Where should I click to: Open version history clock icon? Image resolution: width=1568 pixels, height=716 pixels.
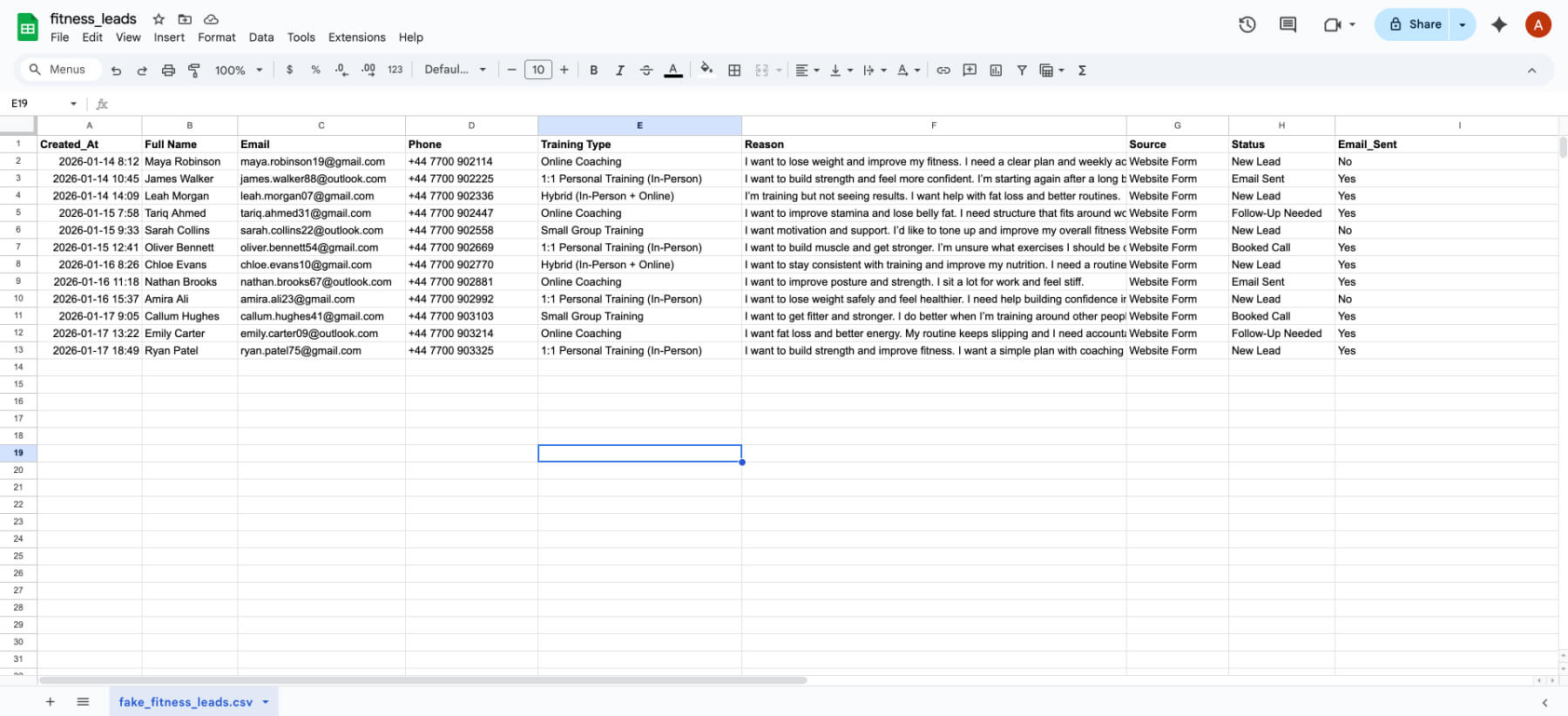[x=1247, y=24]
